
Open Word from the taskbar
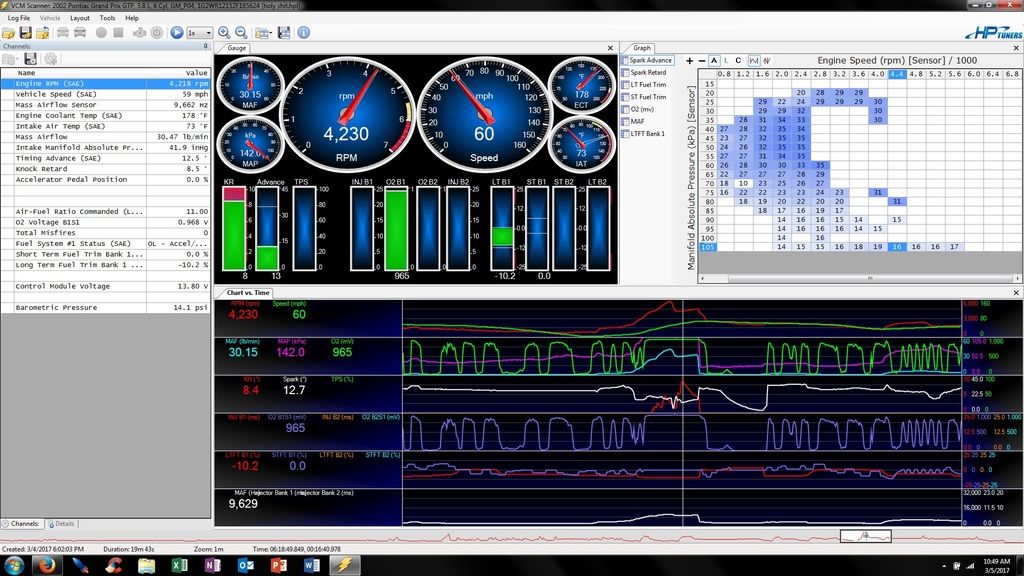312,565
